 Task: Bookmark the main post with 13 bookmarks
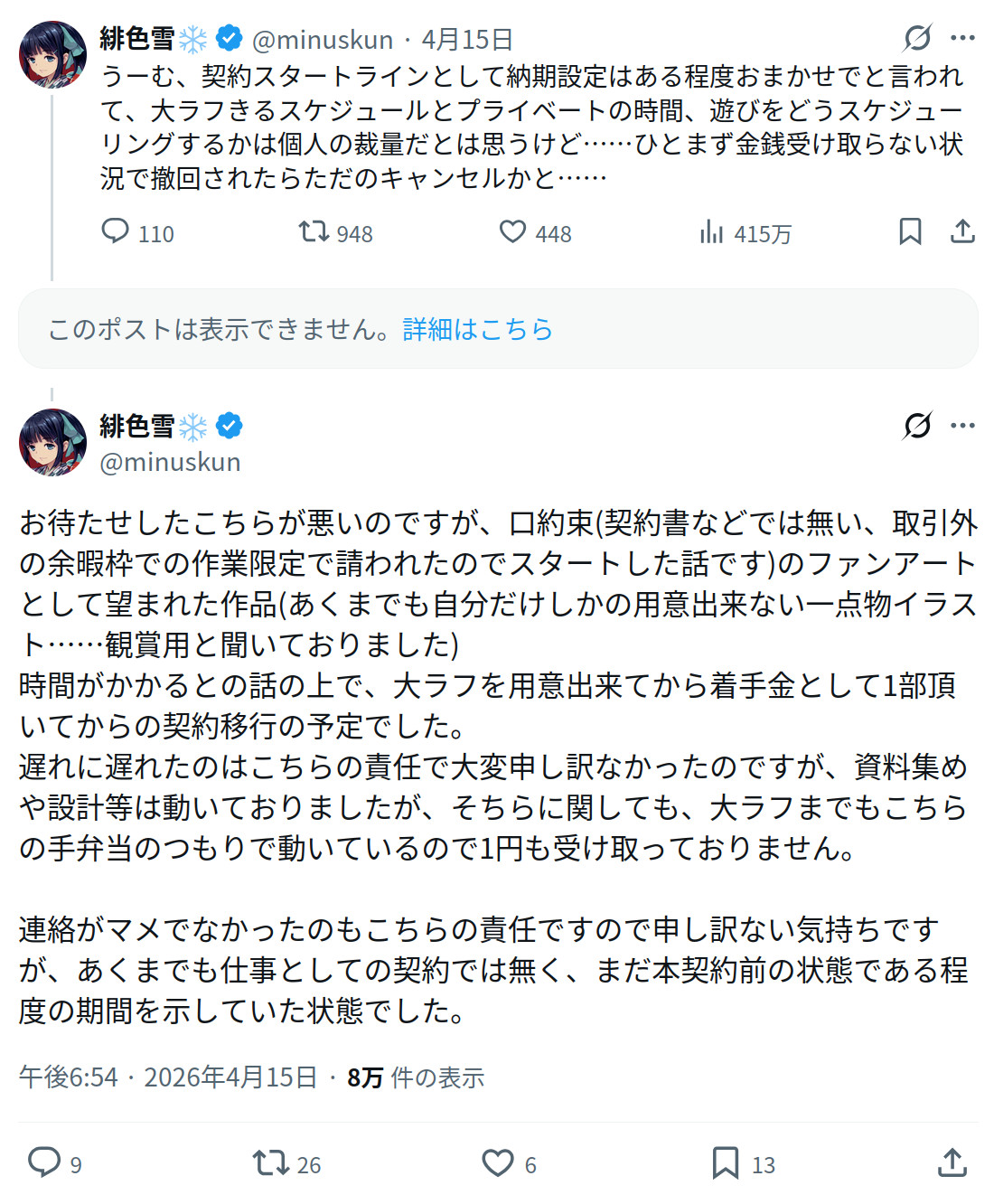(726, 1162)
